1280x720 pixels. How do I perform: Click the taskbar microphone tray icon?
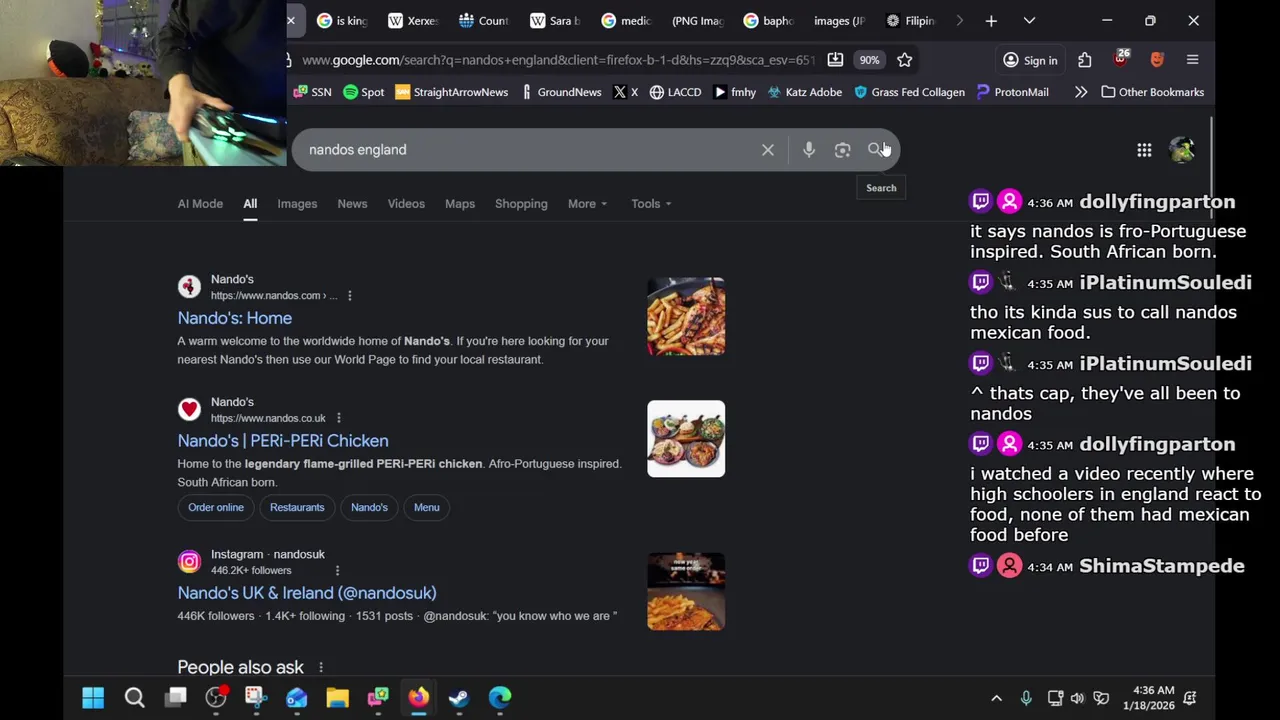pos(1026,698)
